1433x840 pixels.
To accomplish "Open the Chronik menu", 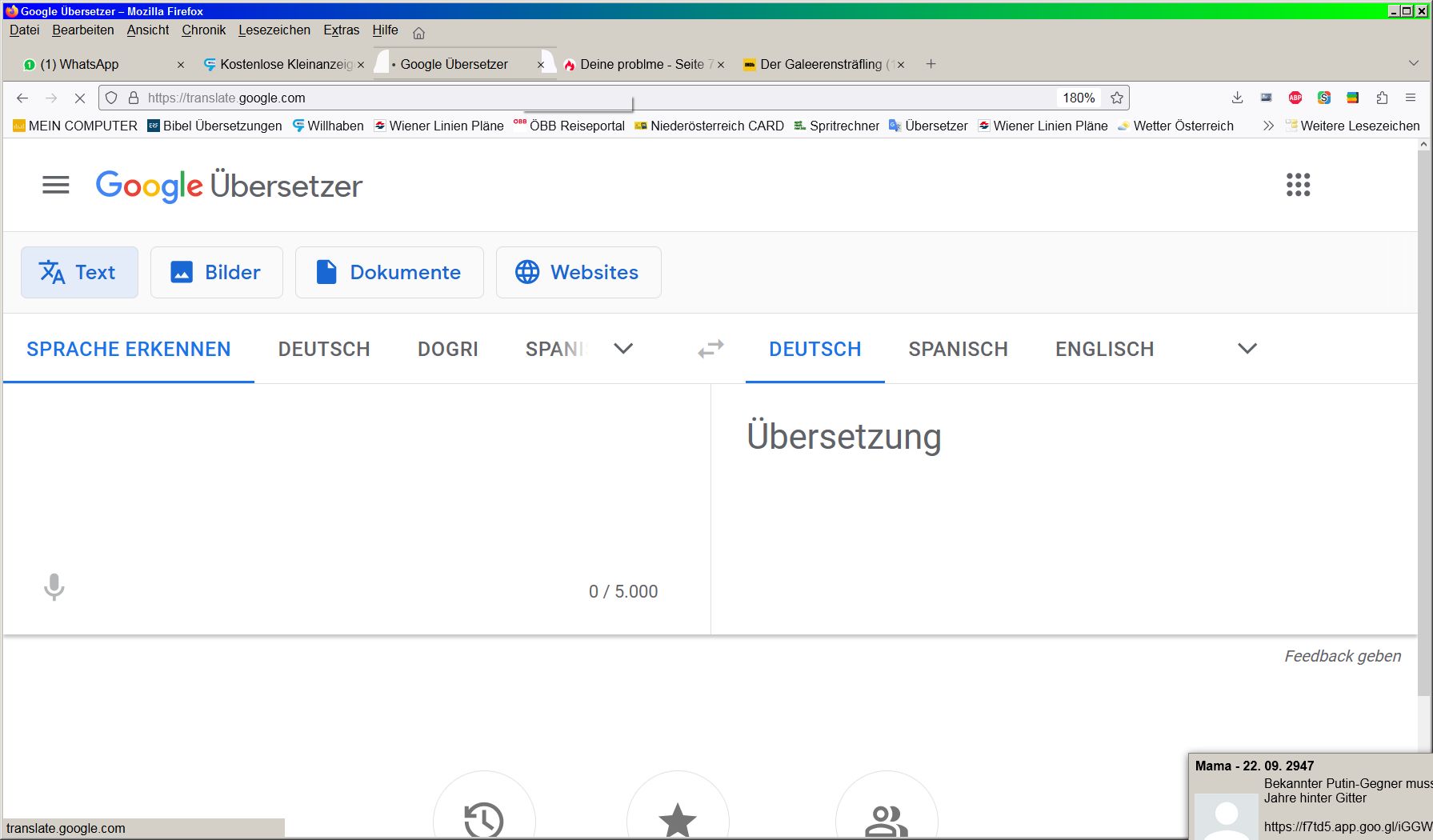I will point(204,30).
